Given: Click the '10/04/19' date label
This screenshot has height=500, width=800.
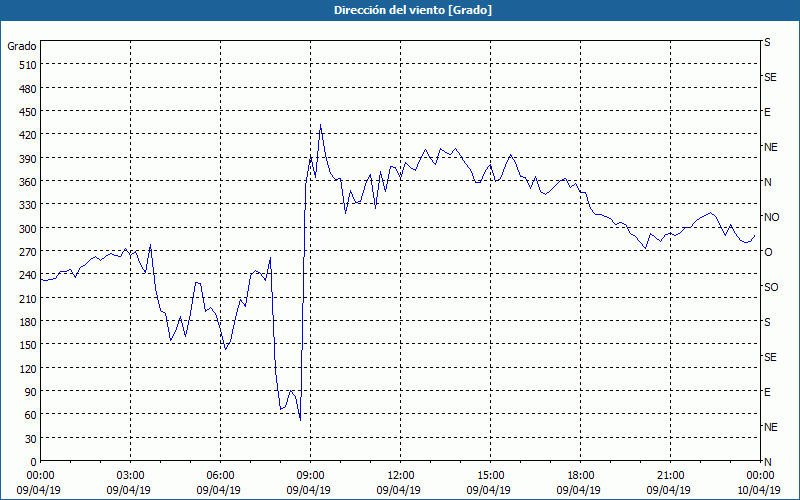Looking at the screenshot, I should [x=758, y=490].
